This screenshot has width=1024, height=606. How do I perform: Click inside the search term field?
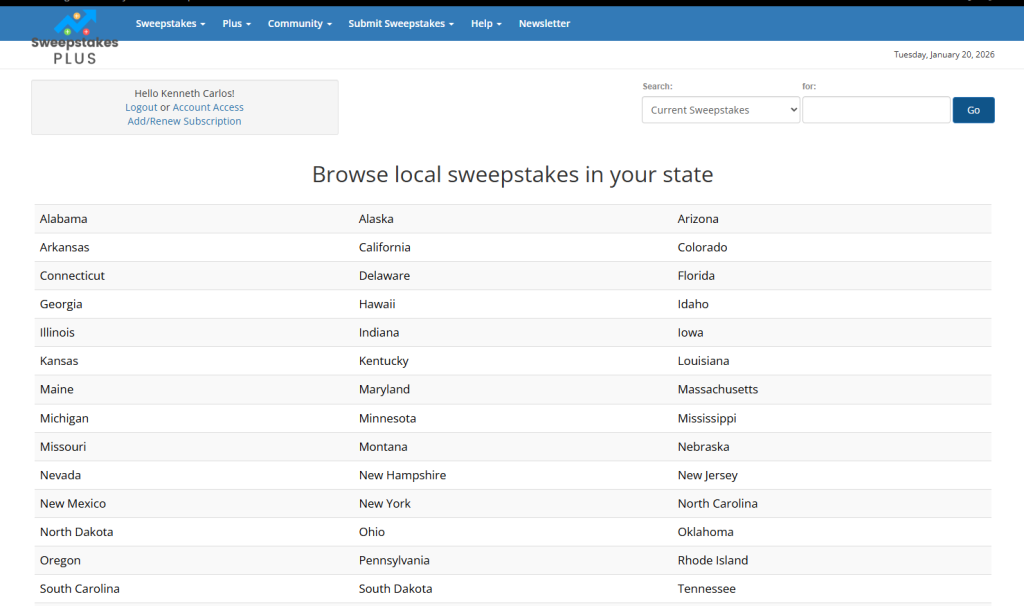[x=876, y=110]
